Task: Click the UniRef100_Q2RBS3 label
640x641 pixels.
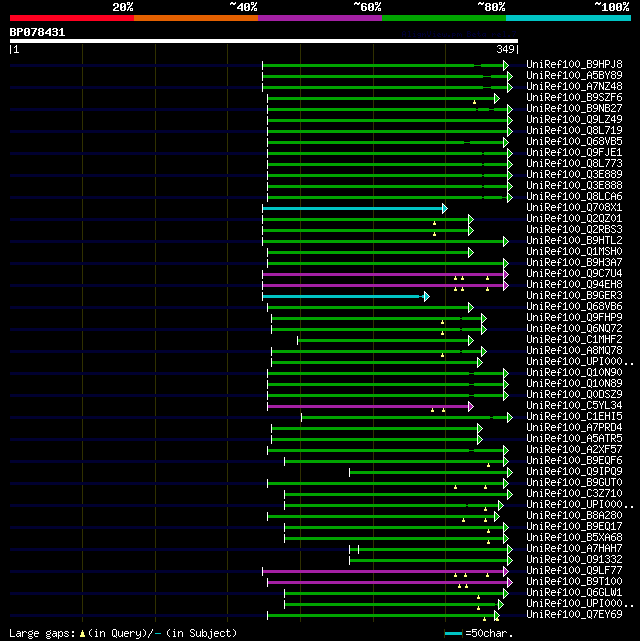Action: [574, 230]
